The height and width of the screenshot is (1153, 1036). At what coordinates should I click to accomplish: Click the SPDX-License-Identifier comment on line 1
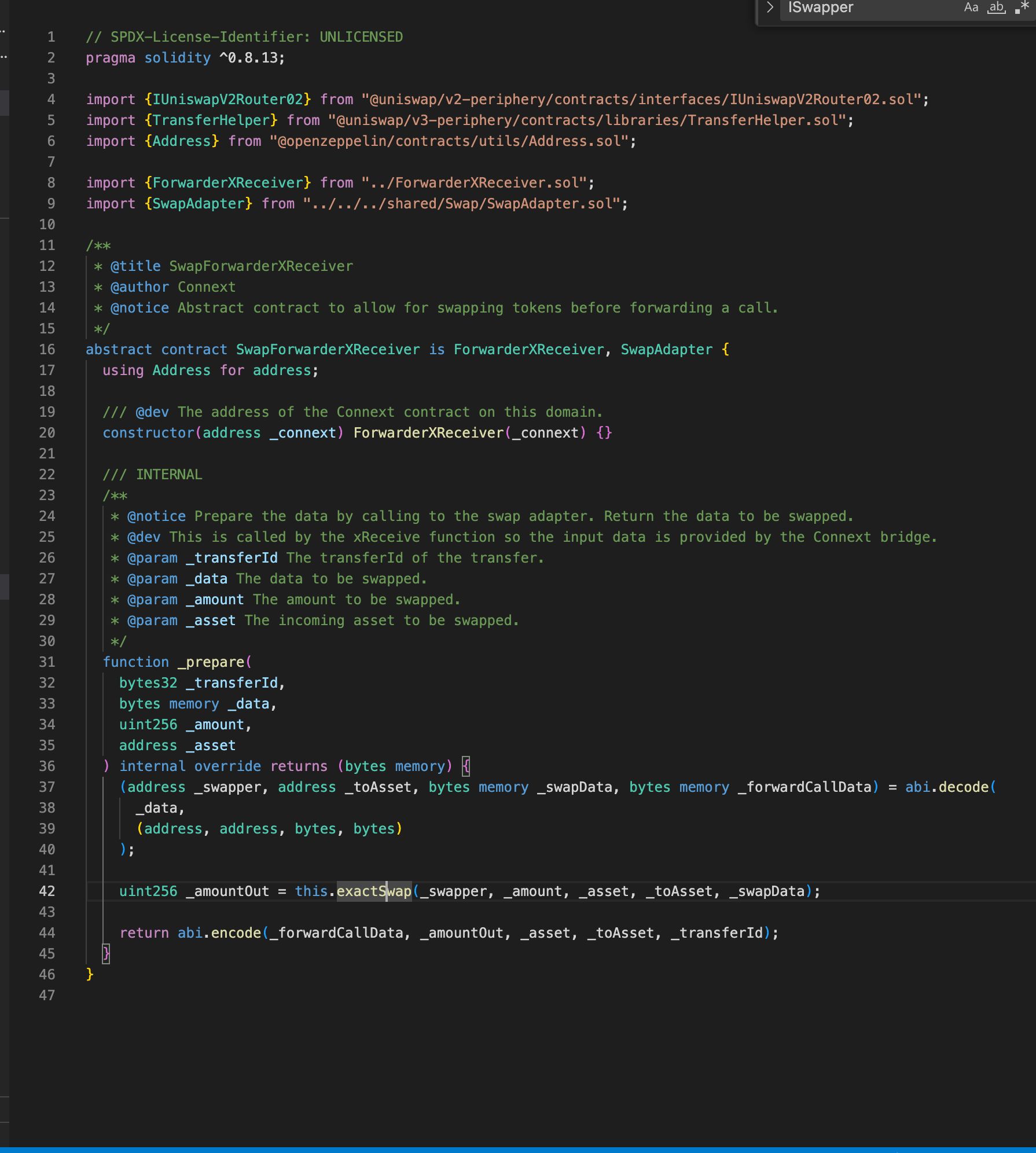tap(244, 37)
